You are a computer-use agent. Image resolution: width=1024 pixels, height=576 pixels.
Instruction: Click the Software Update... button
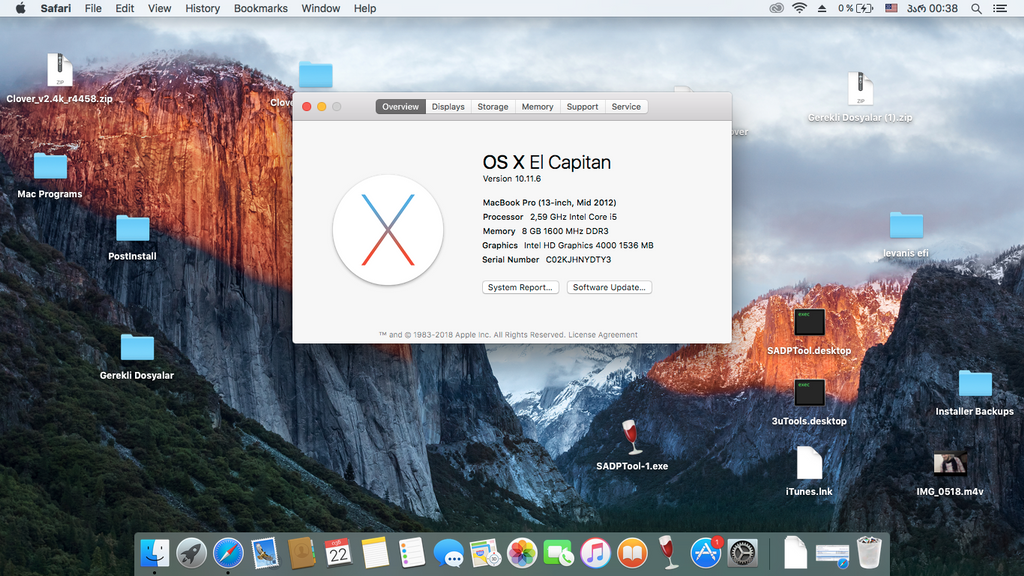click(x=609, y=287)
